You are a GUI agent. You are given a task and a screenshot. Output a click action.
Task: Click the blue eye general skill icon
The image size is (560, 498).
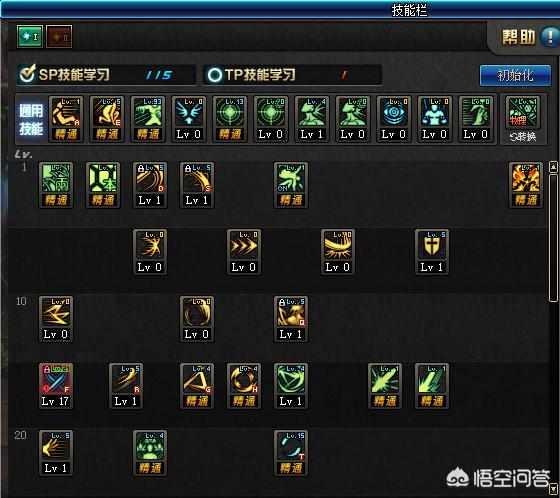(x=394, y=119)
